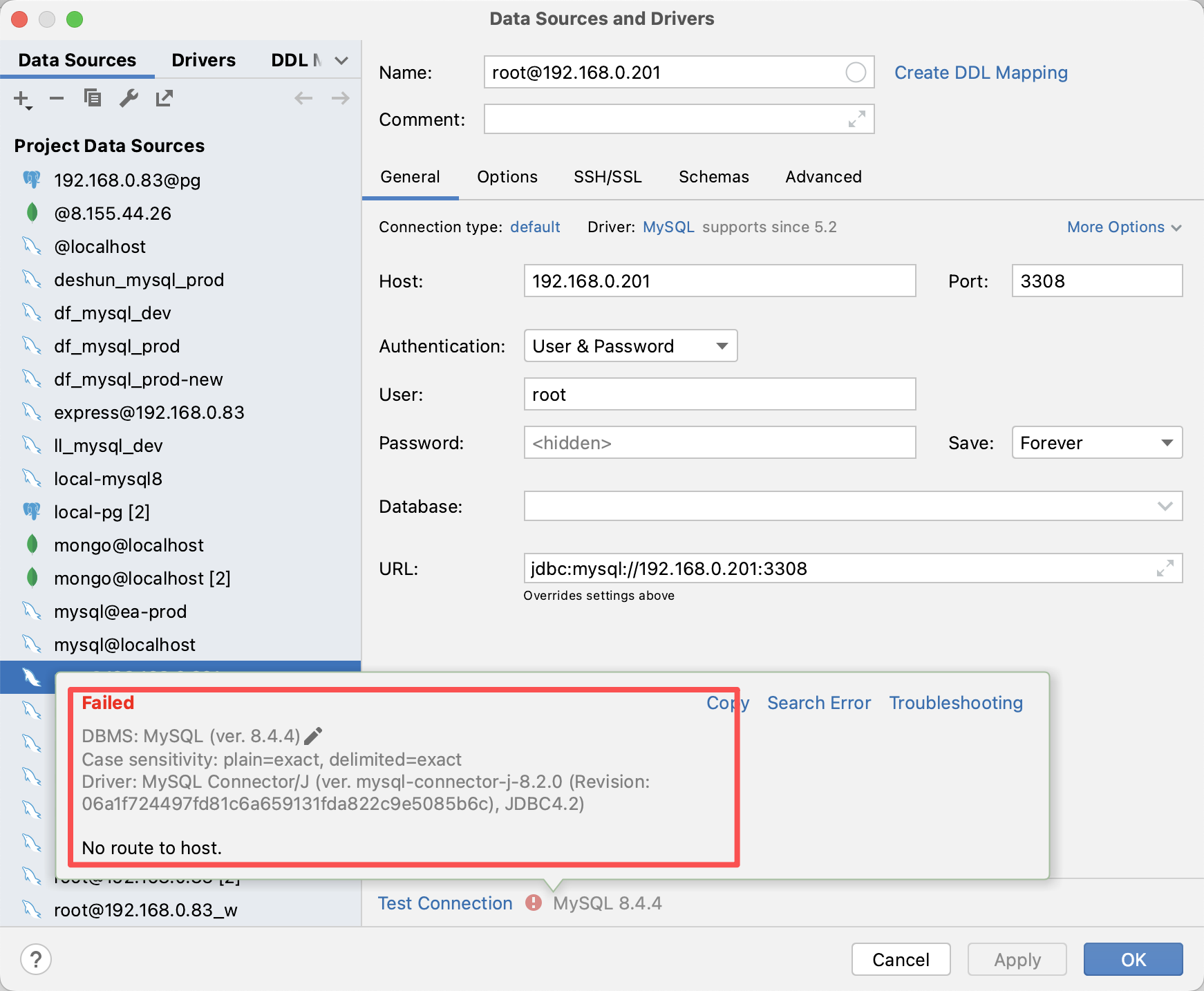Open the Drivers tab
Screen dimensions: 1204x991
point(203,60)
